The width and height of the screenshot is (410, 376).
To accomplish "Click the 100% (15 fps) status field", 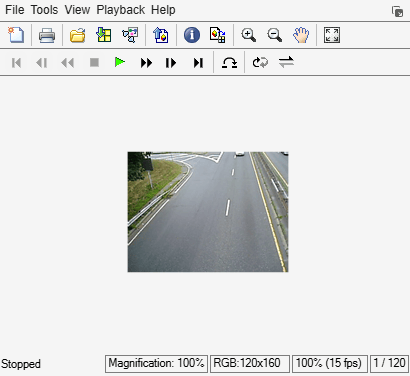I will tap(330, 363).
